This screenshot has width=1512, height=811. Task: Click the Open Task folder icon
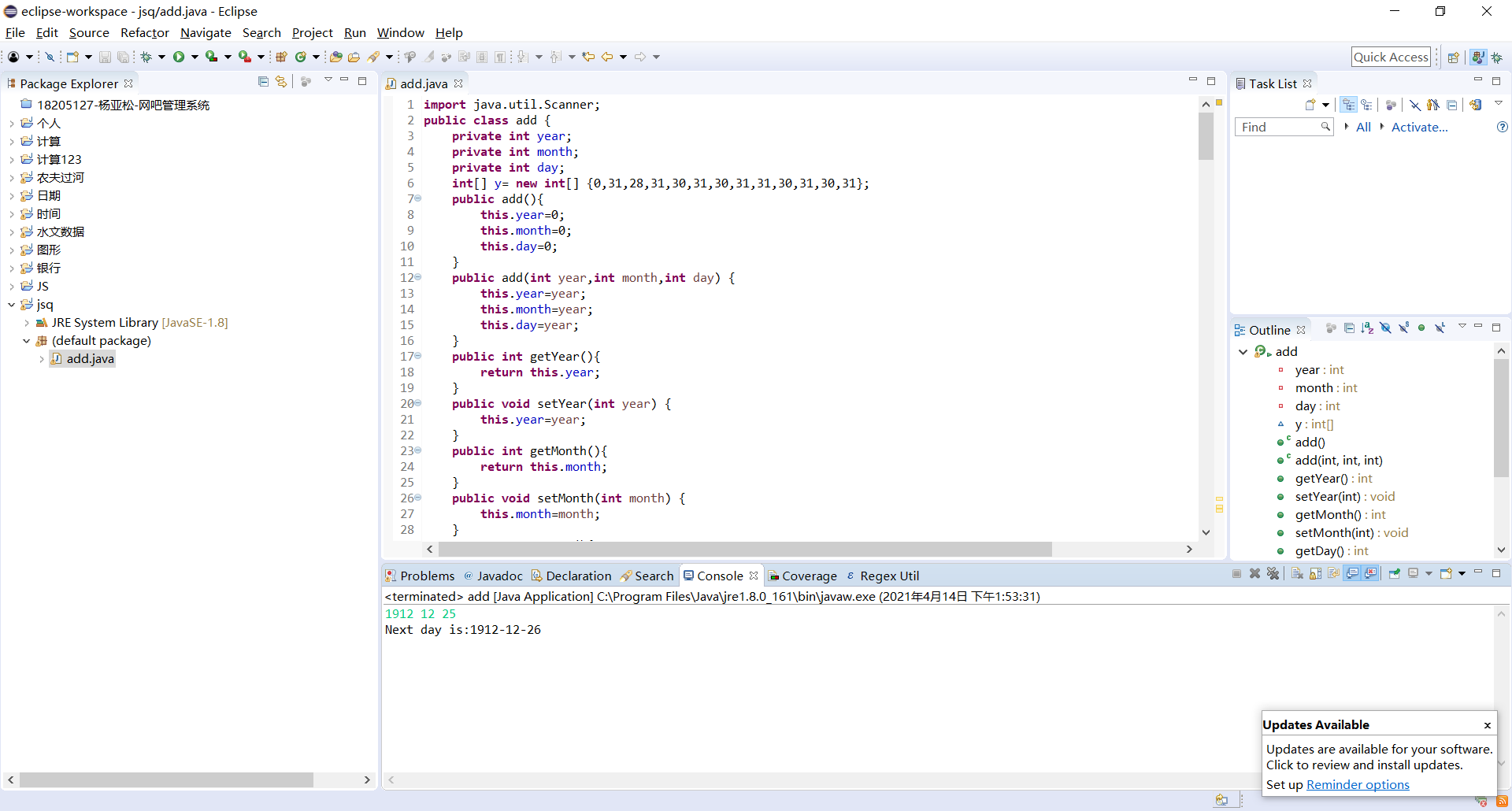pos(354,57)
